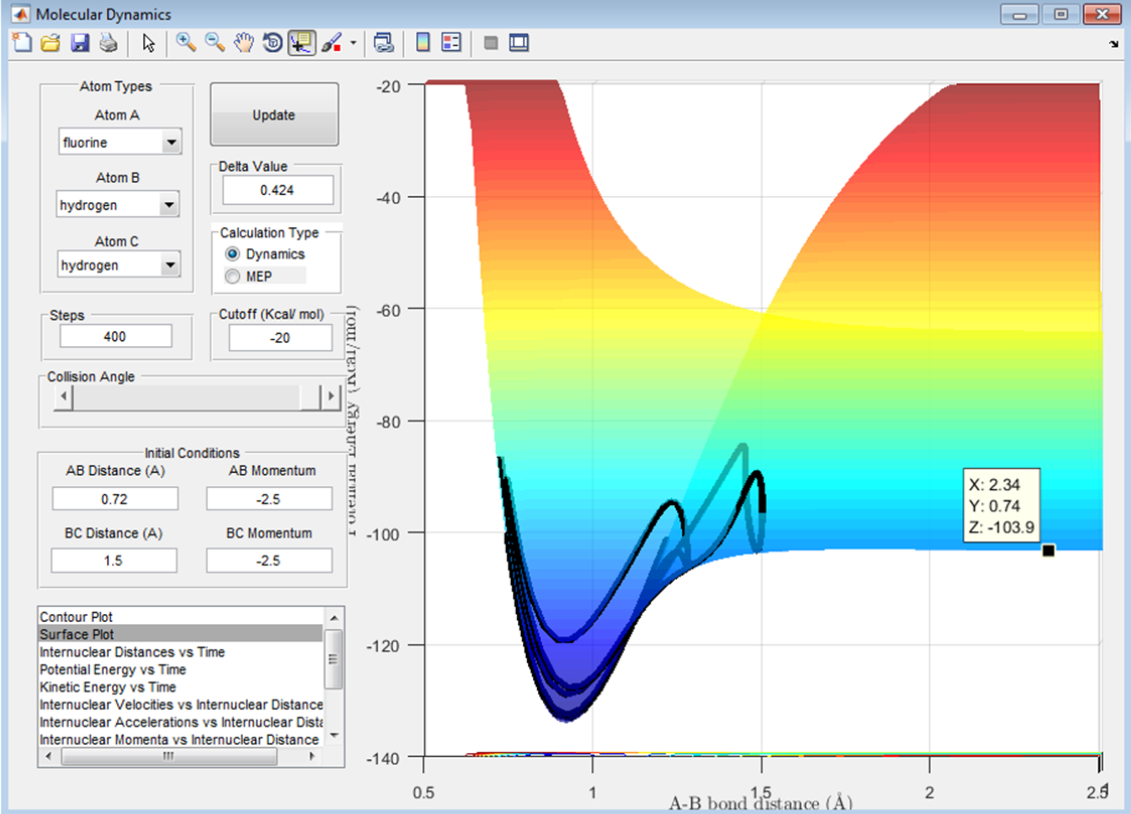Click the Collision Angle slider left arrow

click(63, 396)
